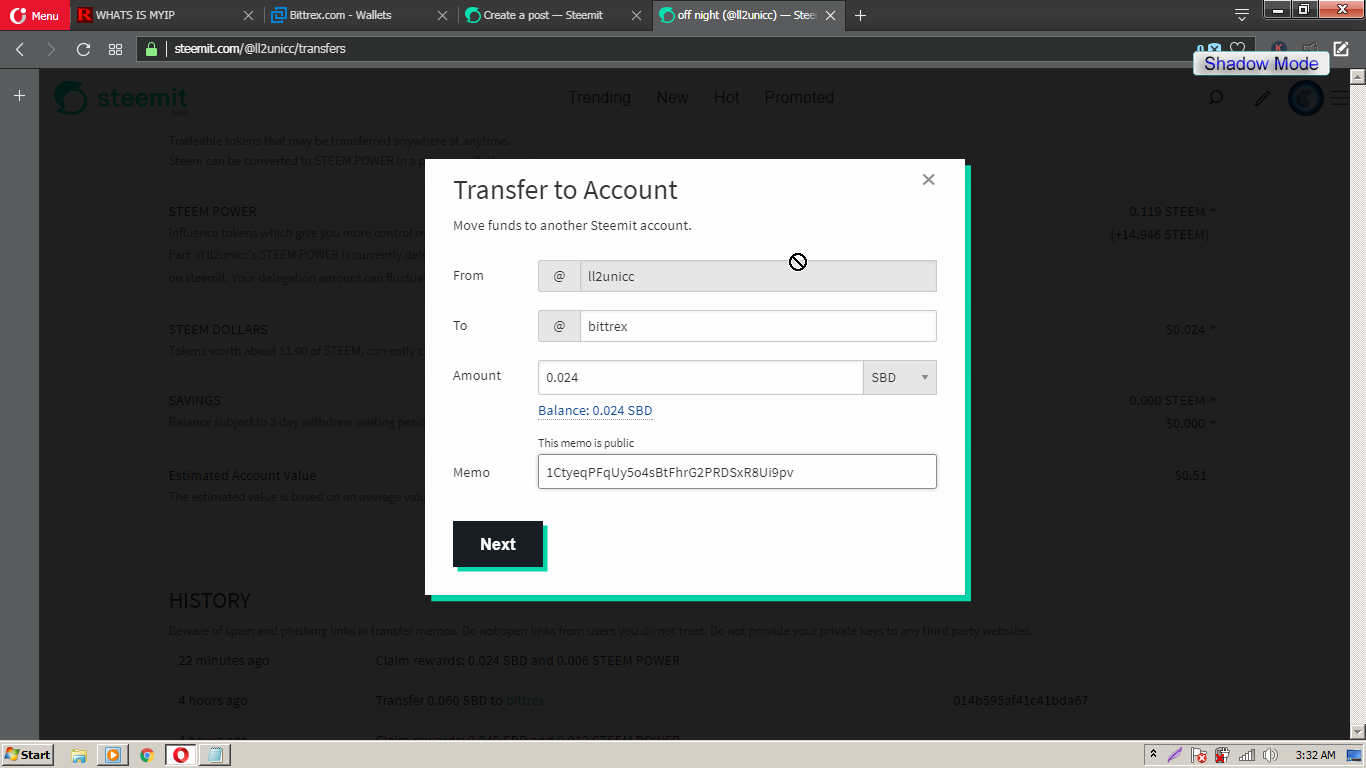Click the volume speaker tray icon
1366x768 pixels.
coord(1270,755)
